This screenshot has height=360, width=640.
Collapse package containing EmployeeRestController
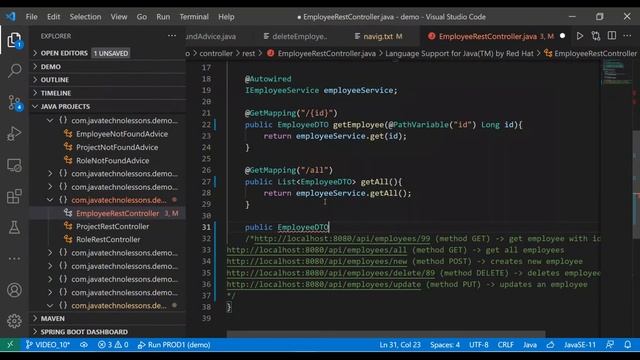point(50,200)
